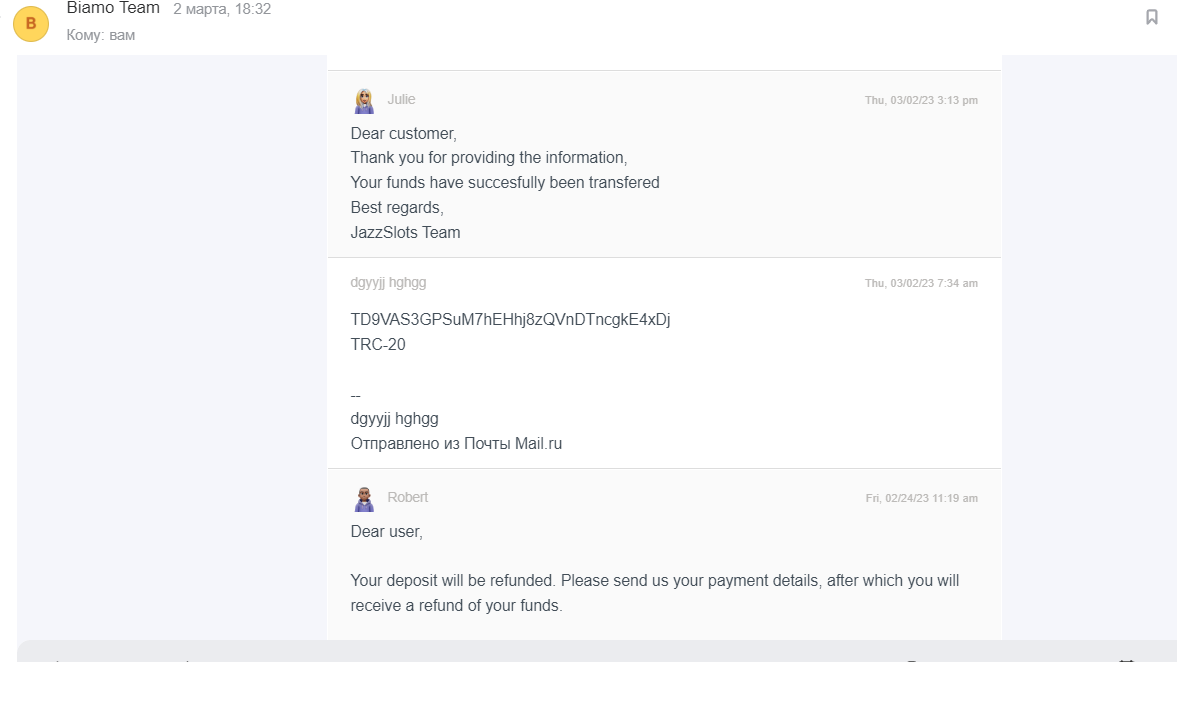The width and height of the screenshot is (1177, 712).
Task: Expand recipients via 'Кому: вам'
Action: coord(100,35)
